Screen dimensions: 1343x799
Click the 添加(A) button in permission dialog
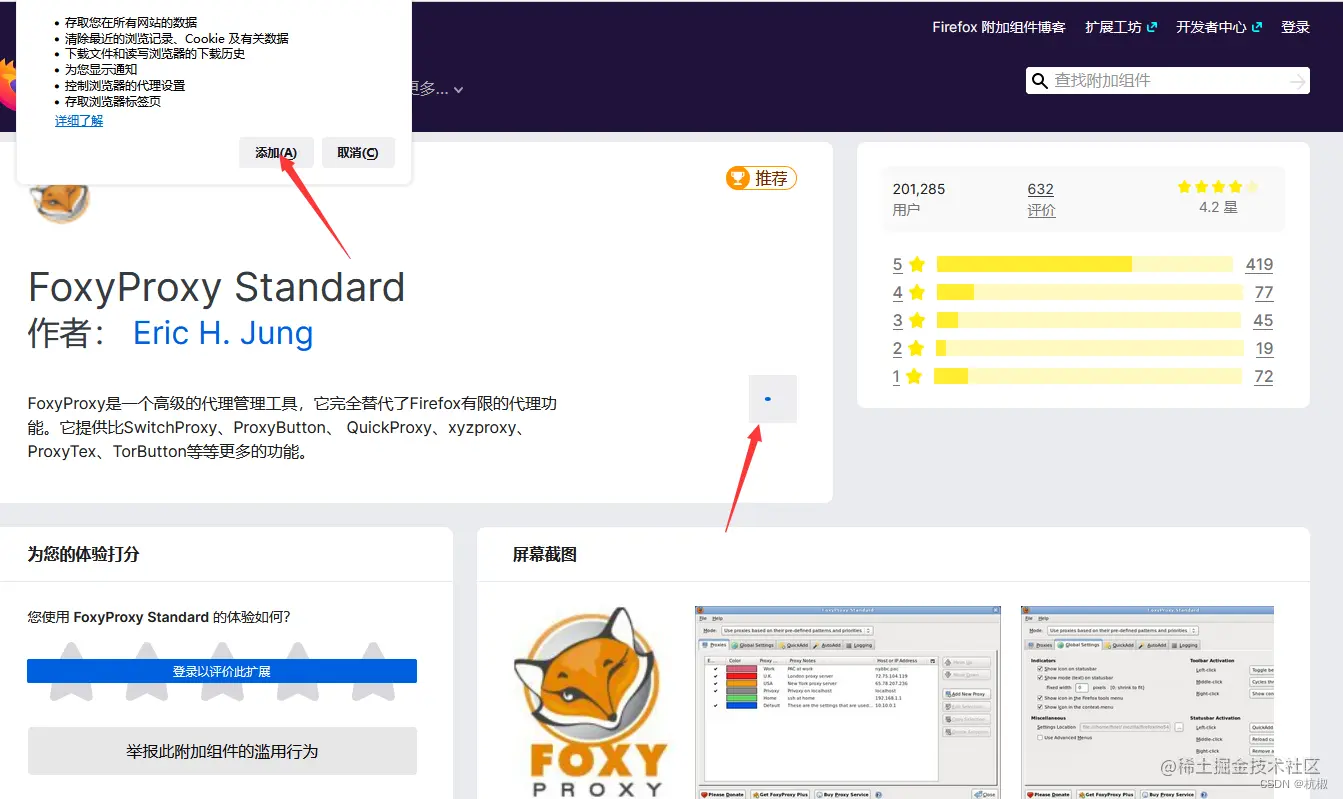pos(276,153)
